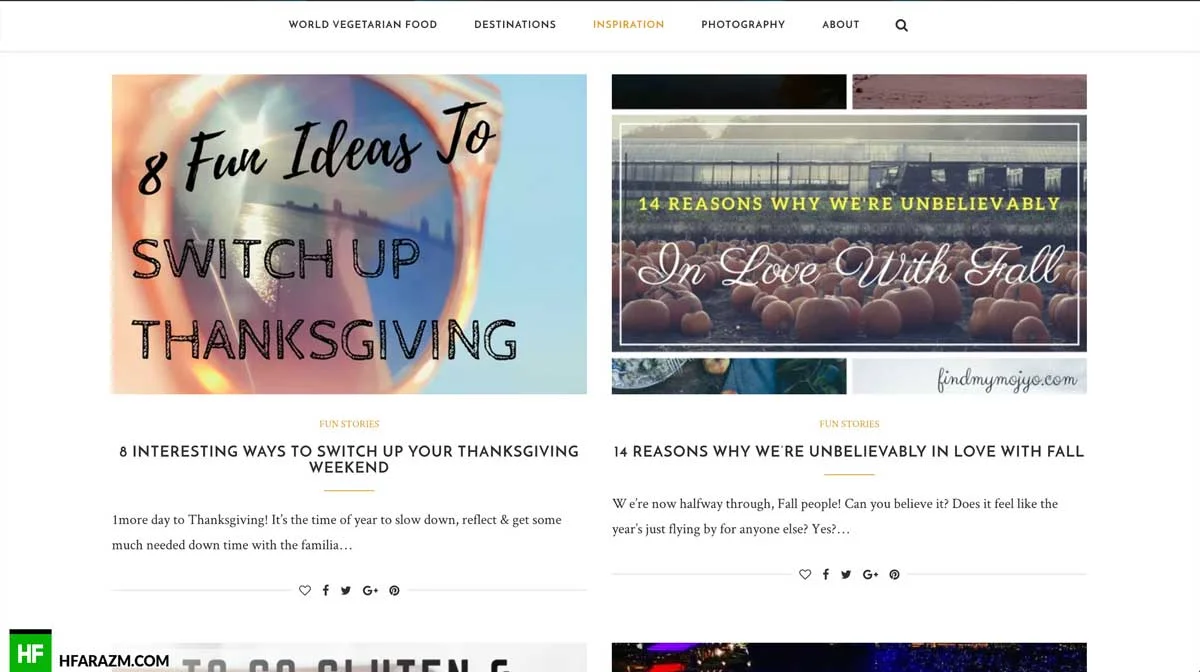Open the Switch Up Thanksgiving featured image
The image size is (1200, 672).
[x=349, y=234]
